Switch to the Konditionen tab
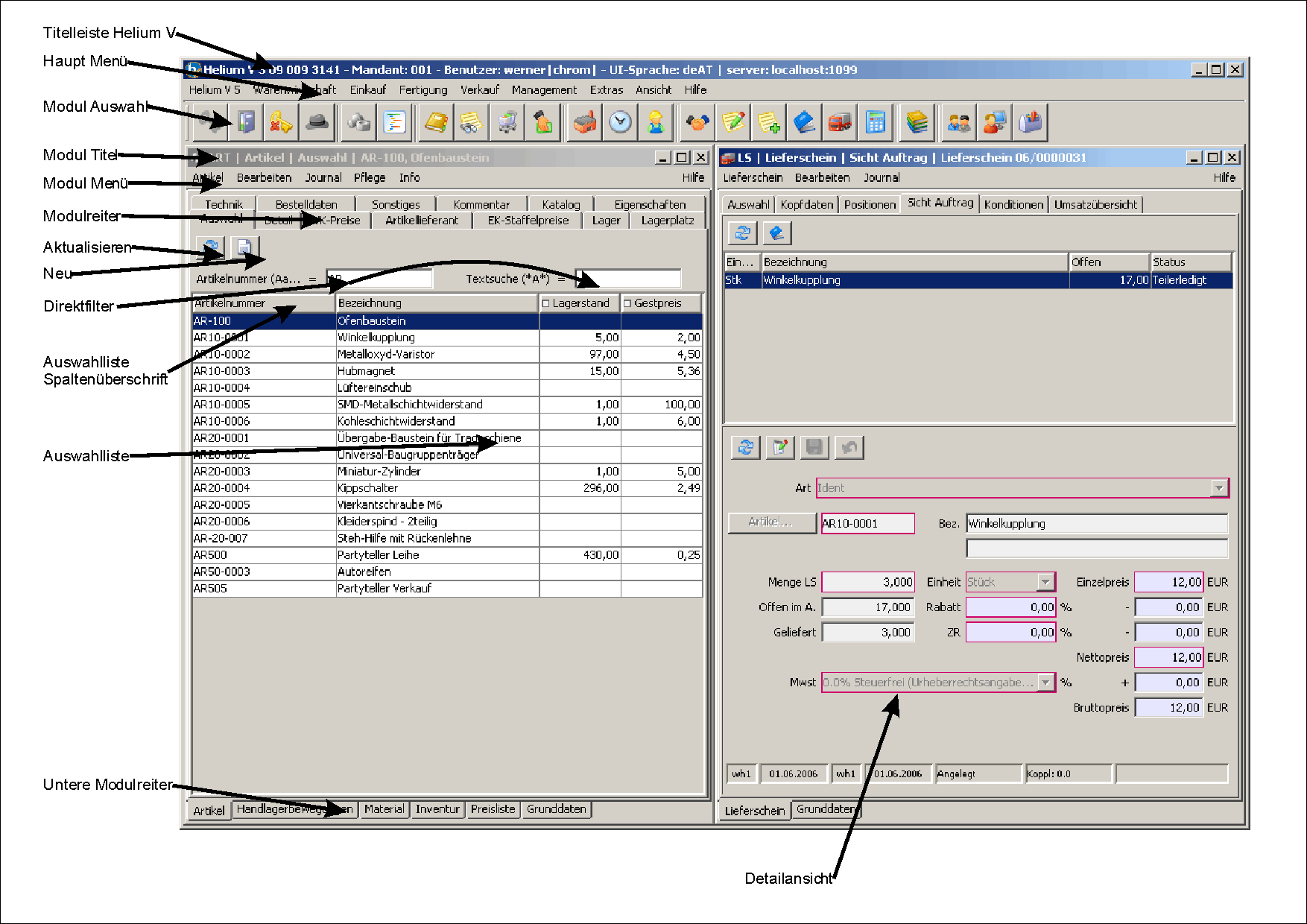The height and width of the screenshot is (924, 1307). point(1013,205)
